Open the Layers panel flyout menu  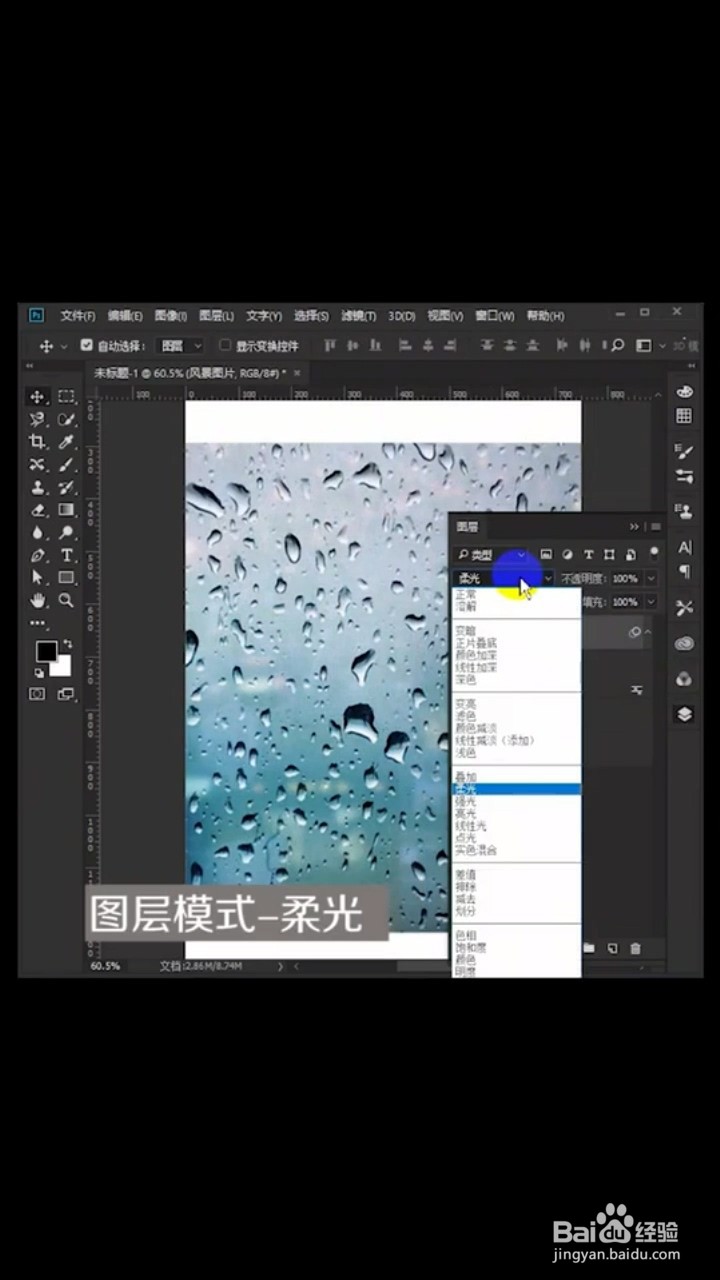pos(656,526)
